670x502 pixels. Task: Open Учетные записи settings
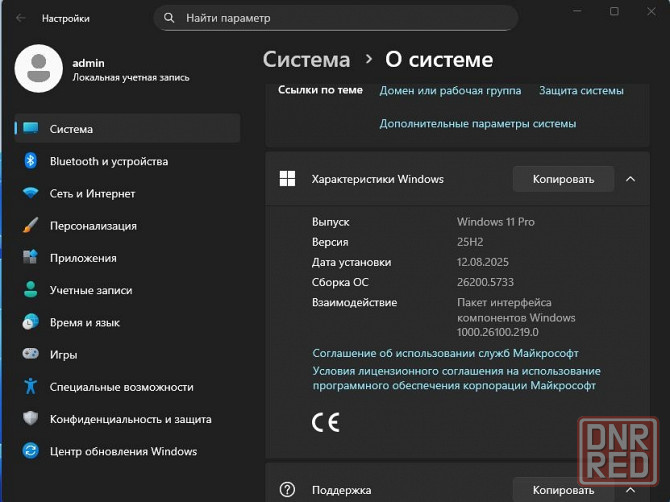[127, 290]
